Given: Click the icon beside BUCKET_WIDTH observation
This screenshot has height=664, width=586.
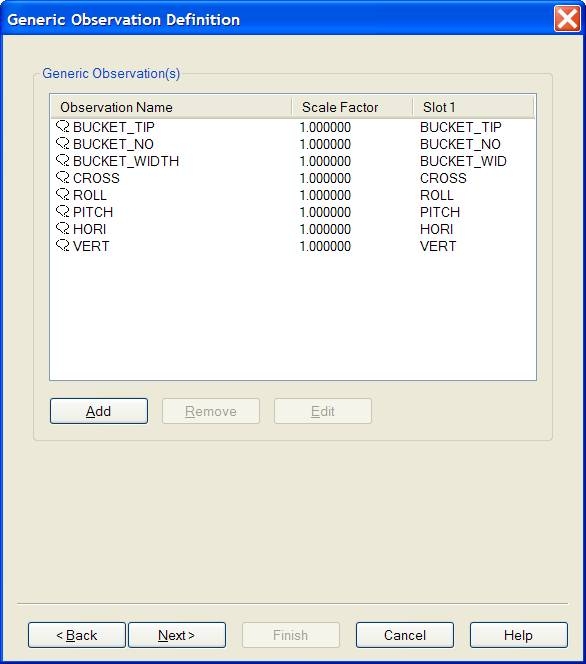Looking at the screenshot, I should click(x=63, y=160).
